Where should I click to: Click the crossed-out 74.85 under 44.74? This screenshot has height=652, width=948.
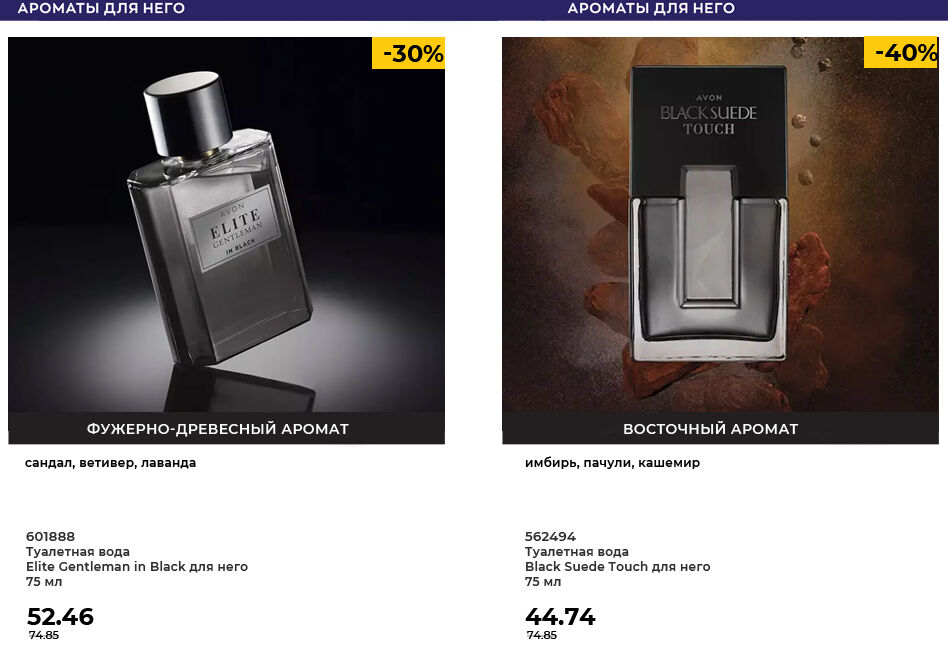click(542, 635)
